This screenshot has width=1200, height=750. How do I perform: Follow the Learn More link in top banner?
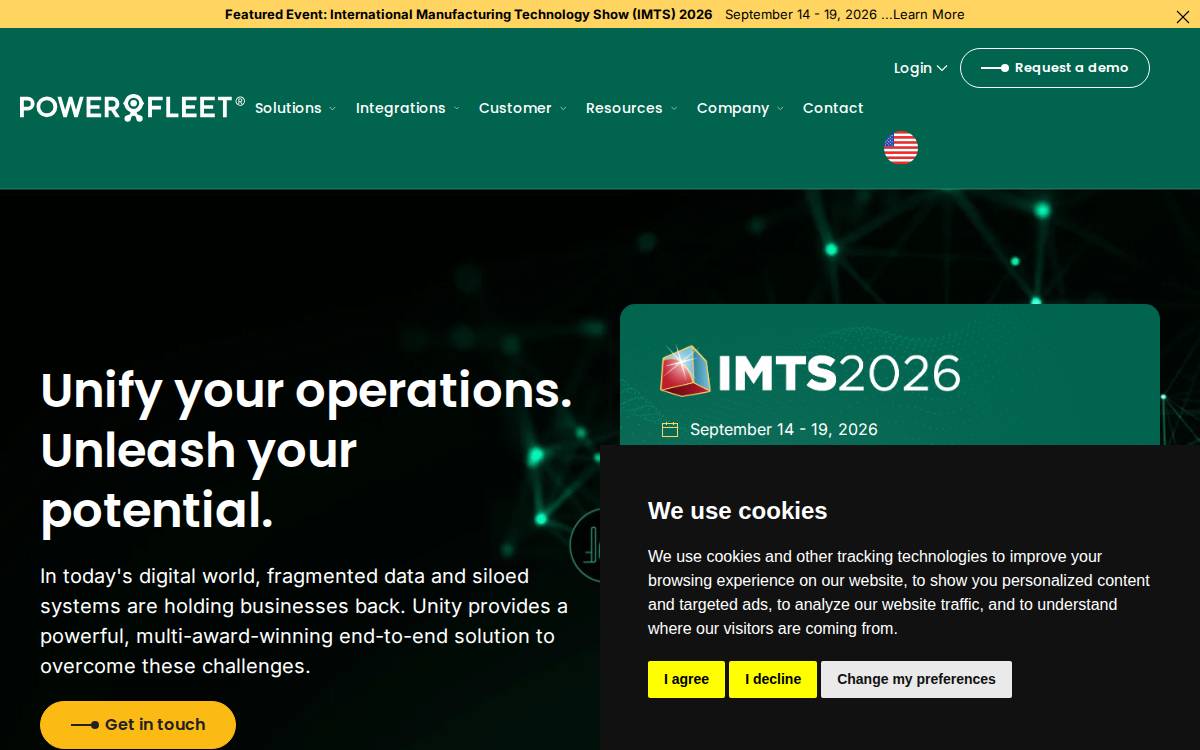coord(929,15)
